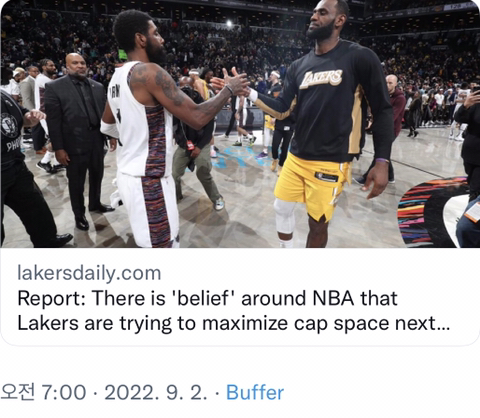Click the 'Lakers are trying to maximize' line

point(233,323)
